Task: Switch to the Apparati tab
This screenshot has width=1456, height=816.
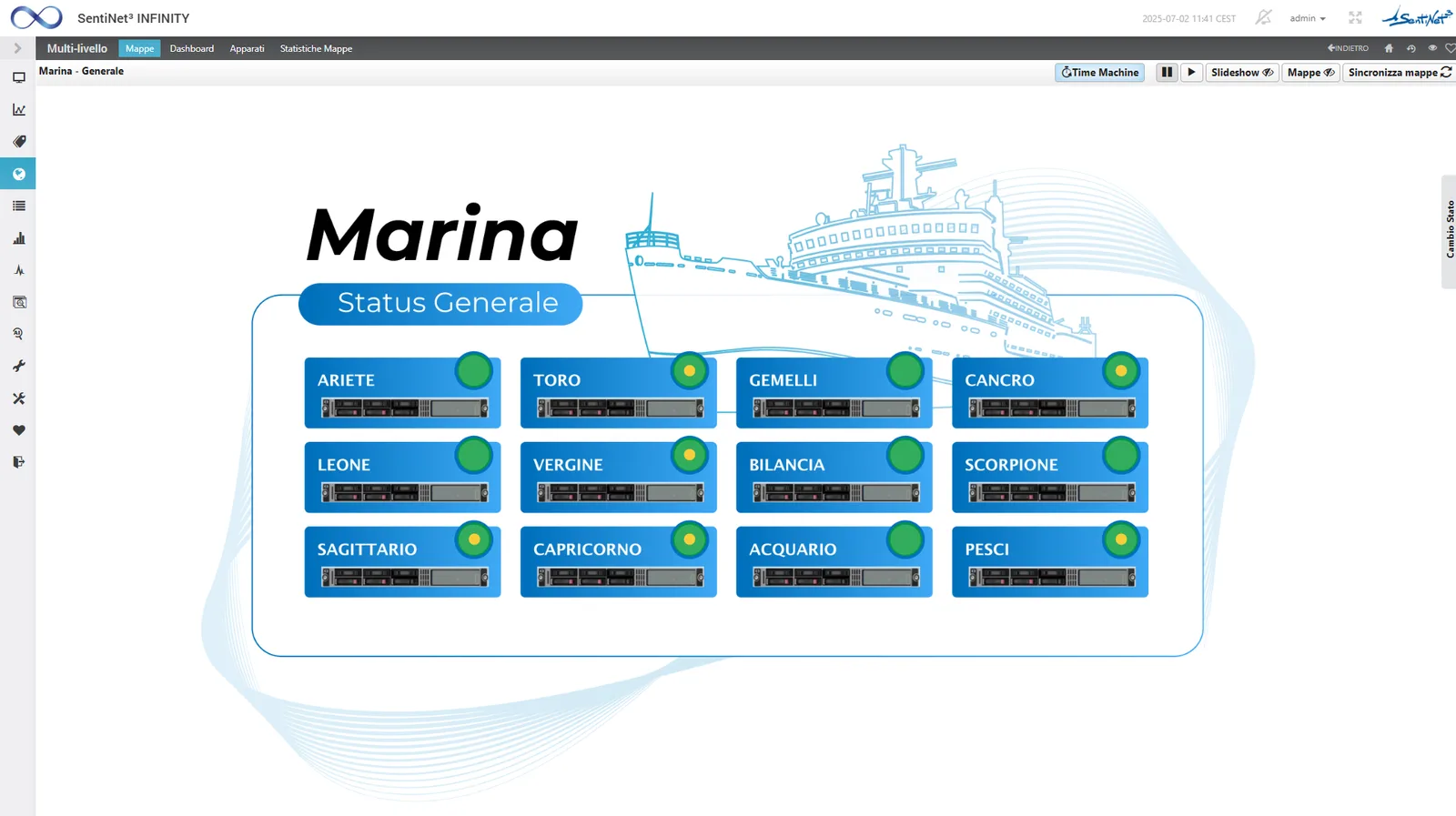Action: (x=247, y=48)
